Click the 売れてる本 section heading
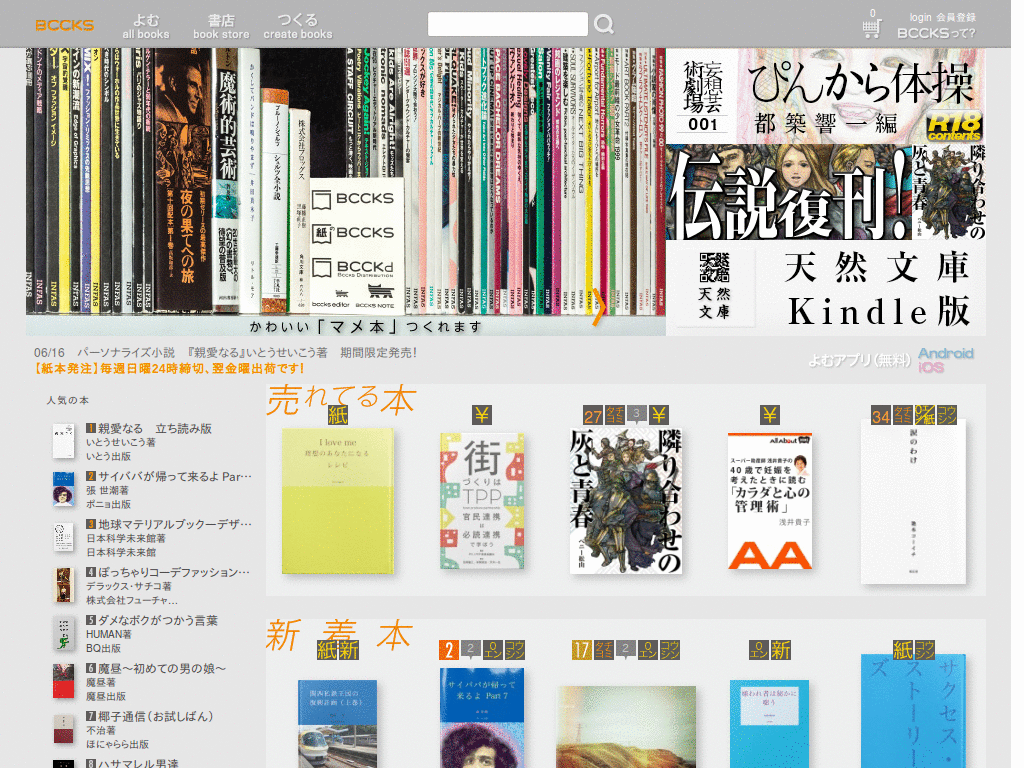The height and width of the screenshot is (768, 1024). pyautogui.click(x=341, y=400)
